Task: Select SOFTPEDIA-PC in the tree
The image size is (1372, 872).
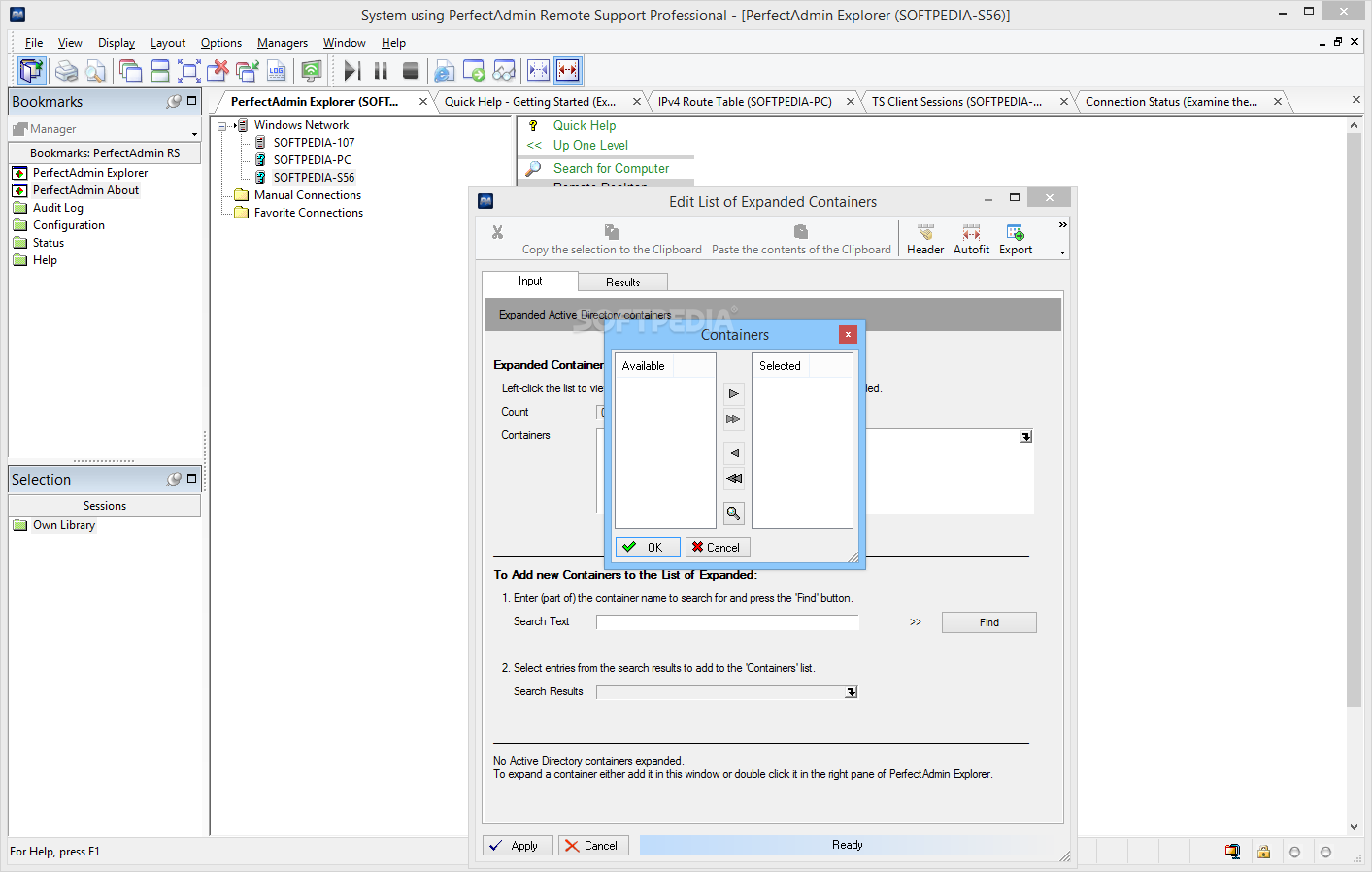Action: tap(312, 160)
